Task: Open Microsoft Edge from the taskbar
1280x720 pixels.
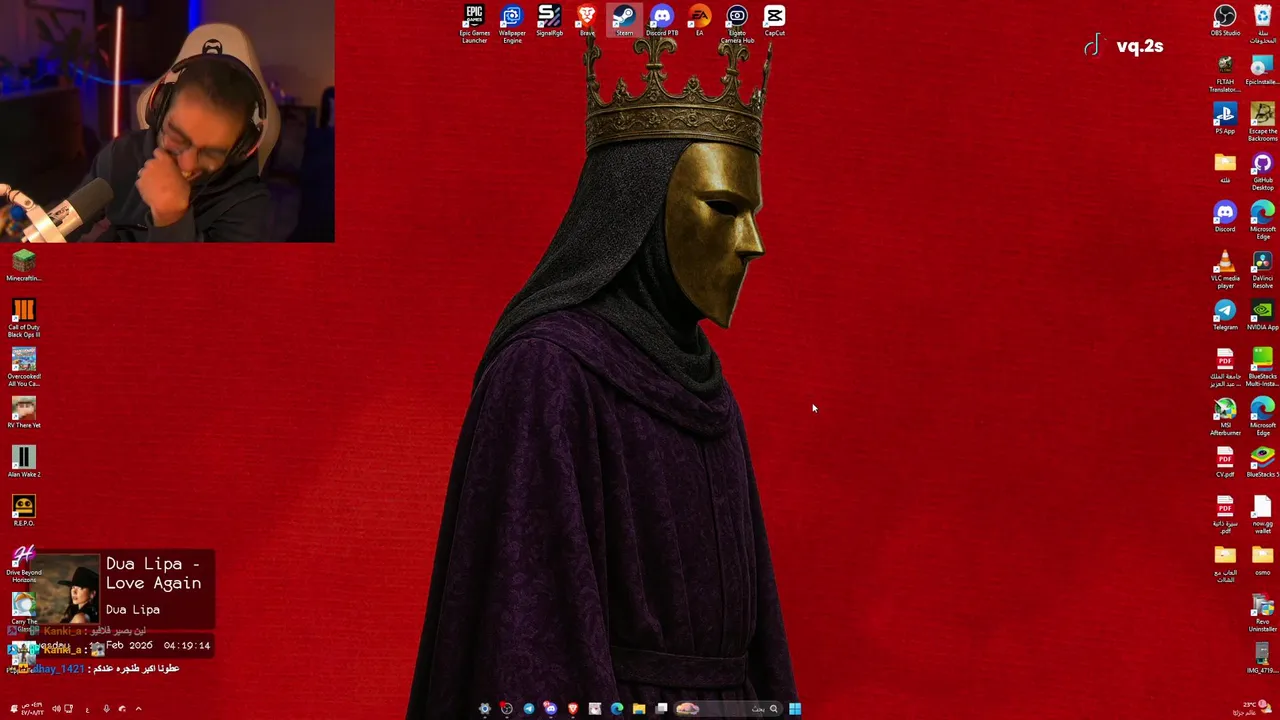Action: point(617,709)
